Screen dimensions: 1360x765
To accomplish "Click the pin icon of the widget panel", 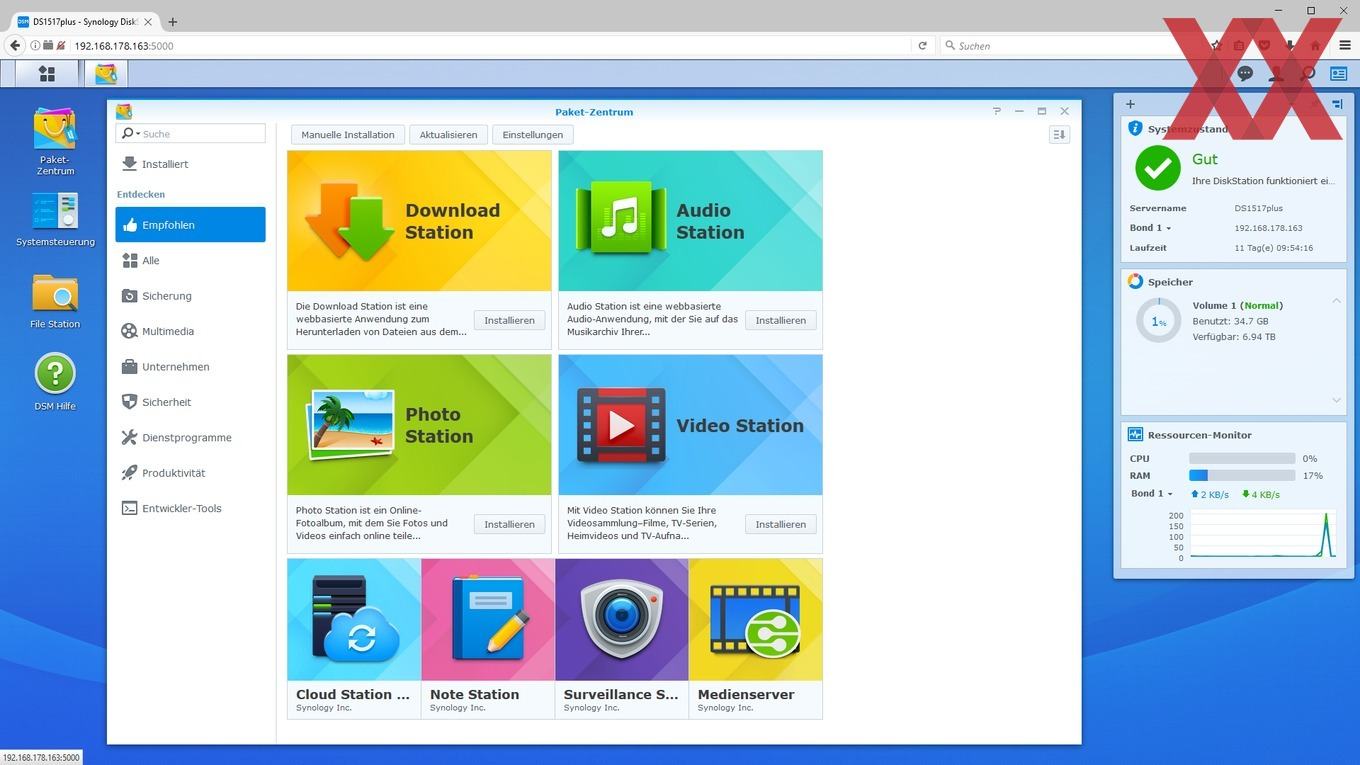I will [x=1337, y=104].
